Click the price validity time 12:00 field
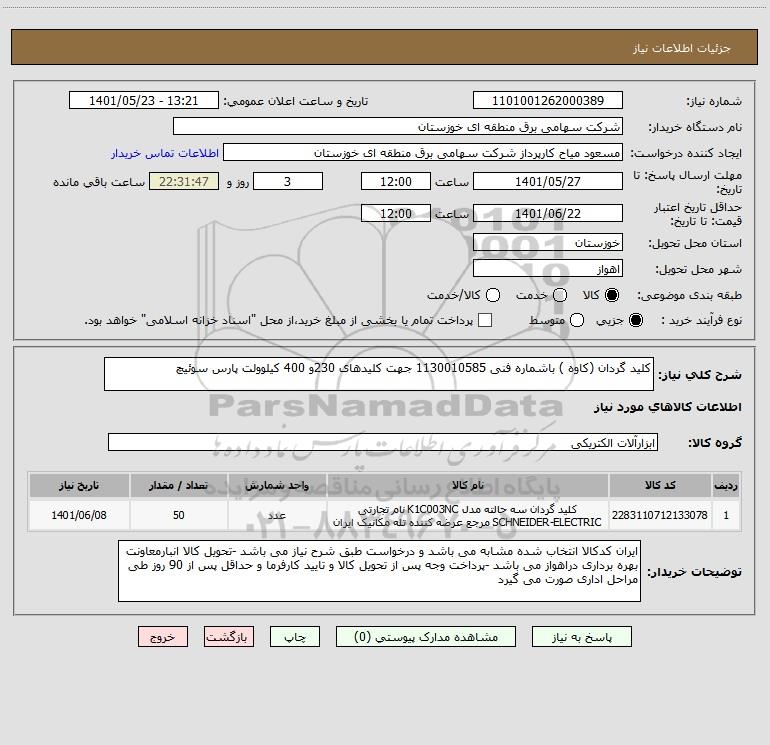The height and width of the screenshot is (745, 770). 396,214
